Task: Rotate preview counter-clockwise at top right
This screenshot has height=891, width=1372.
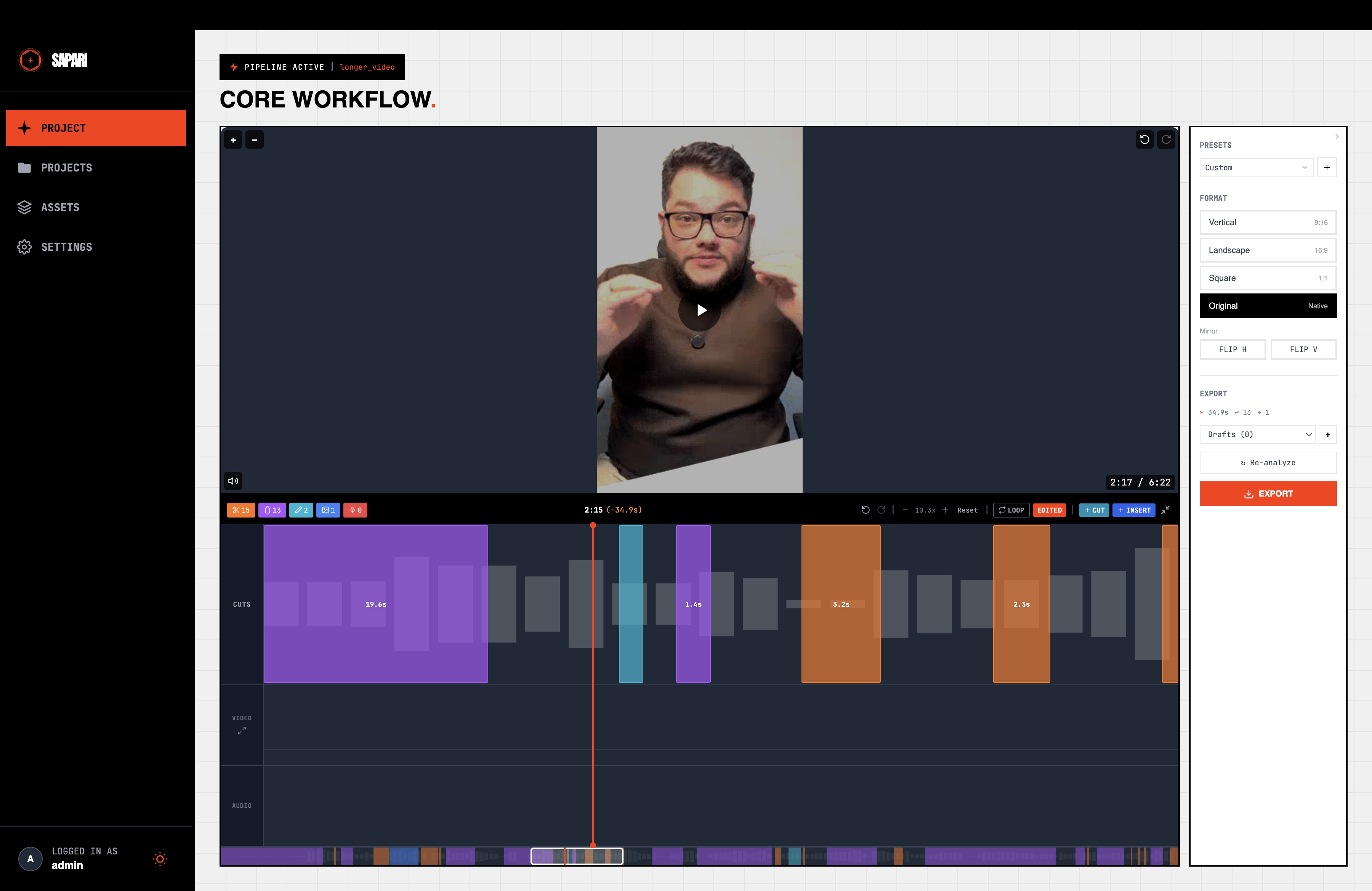Action: 1144,139
